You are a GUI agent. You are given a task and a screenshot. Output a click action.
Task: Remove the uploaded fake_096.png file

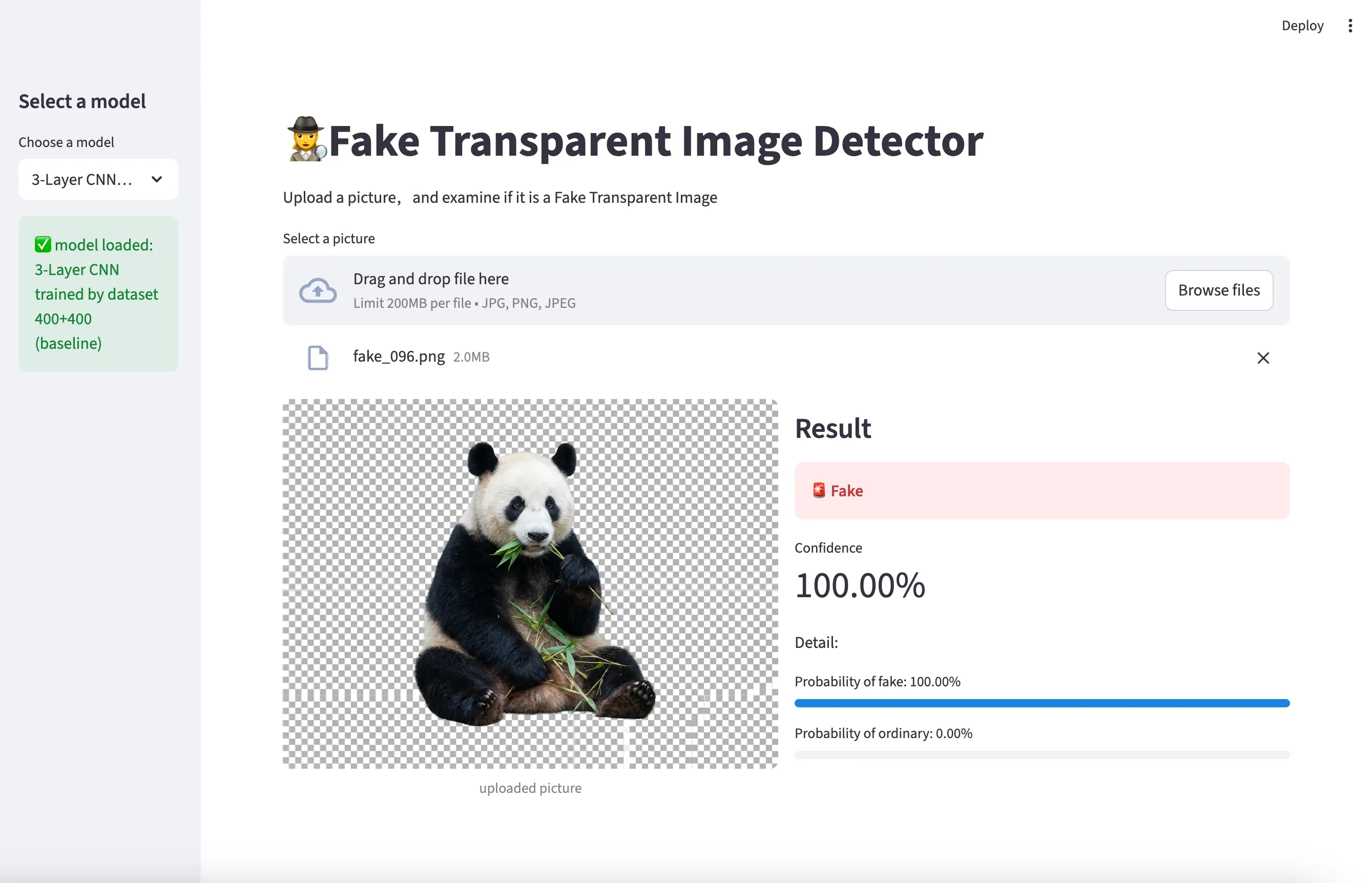click(x=1262, y=358)
